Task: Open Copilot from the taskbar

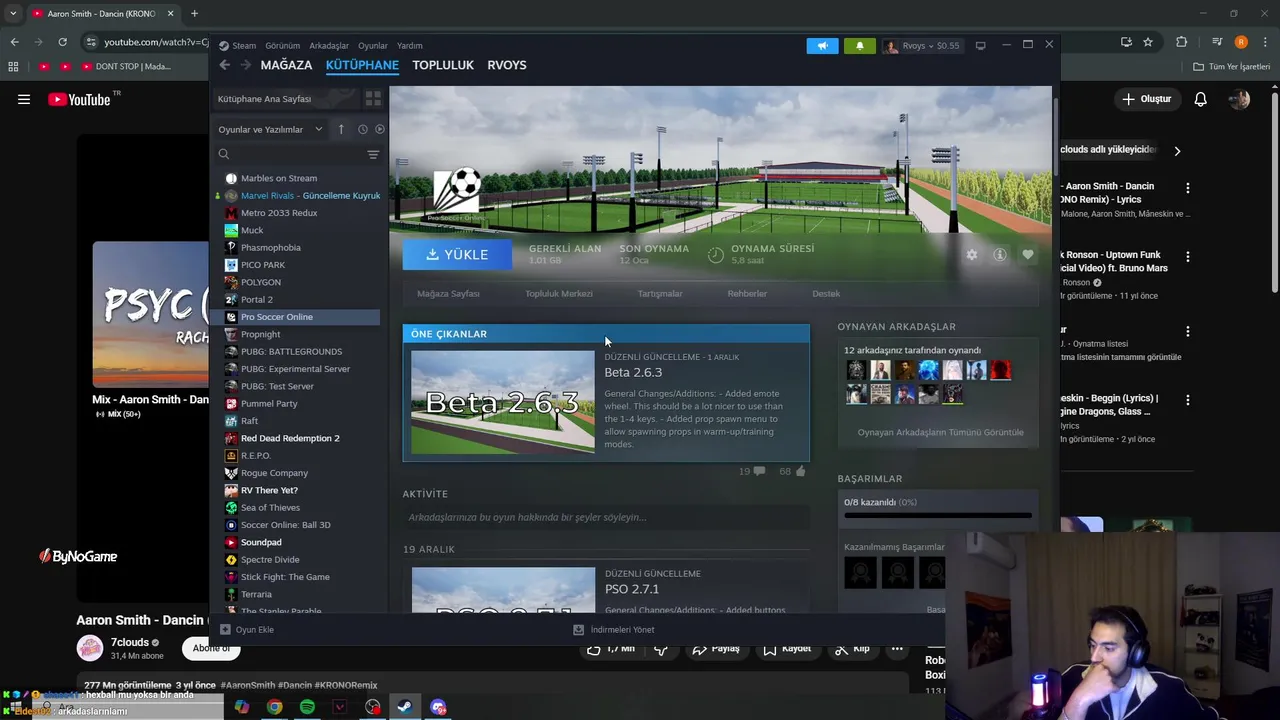Action: [x=241, y=707]
